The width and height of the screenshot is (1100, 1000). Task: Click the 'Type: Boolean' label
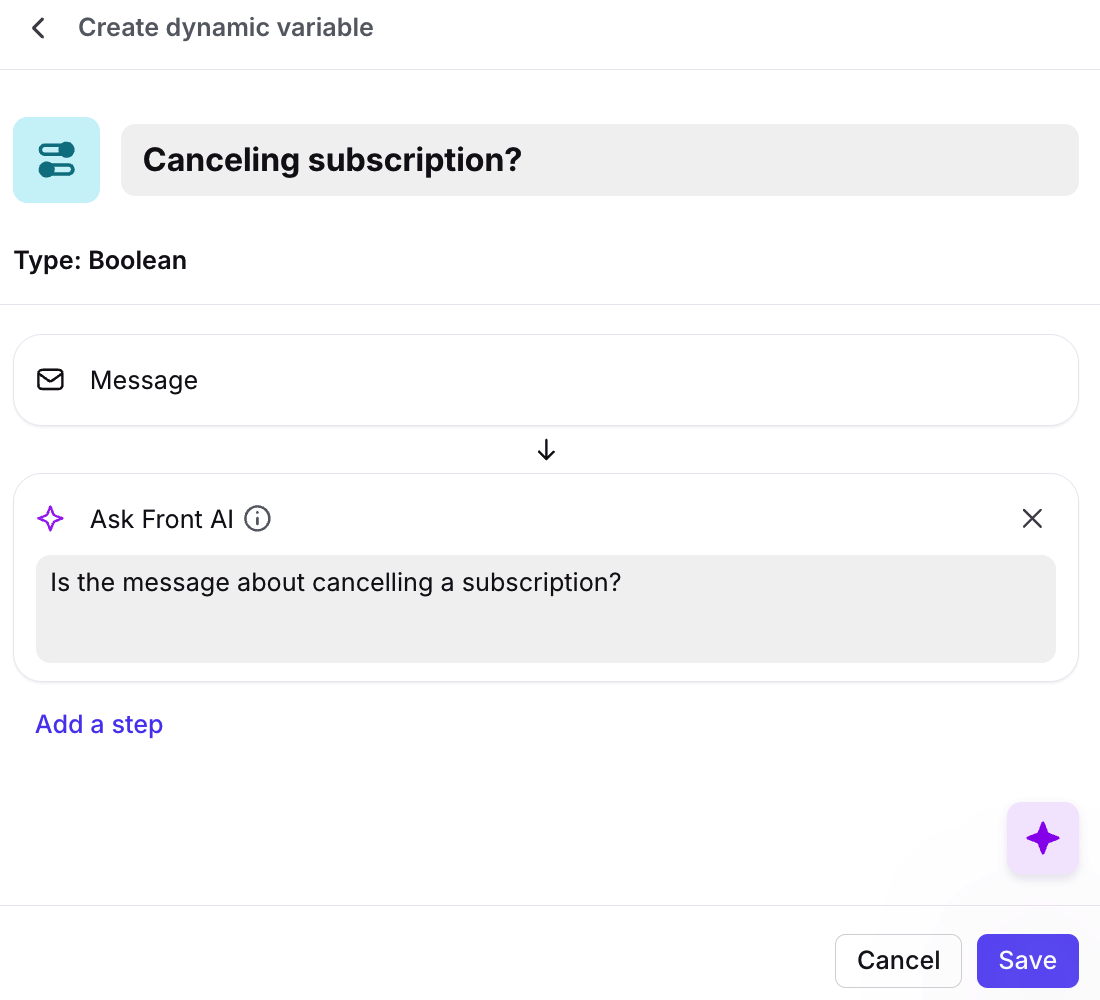point(100,261)
